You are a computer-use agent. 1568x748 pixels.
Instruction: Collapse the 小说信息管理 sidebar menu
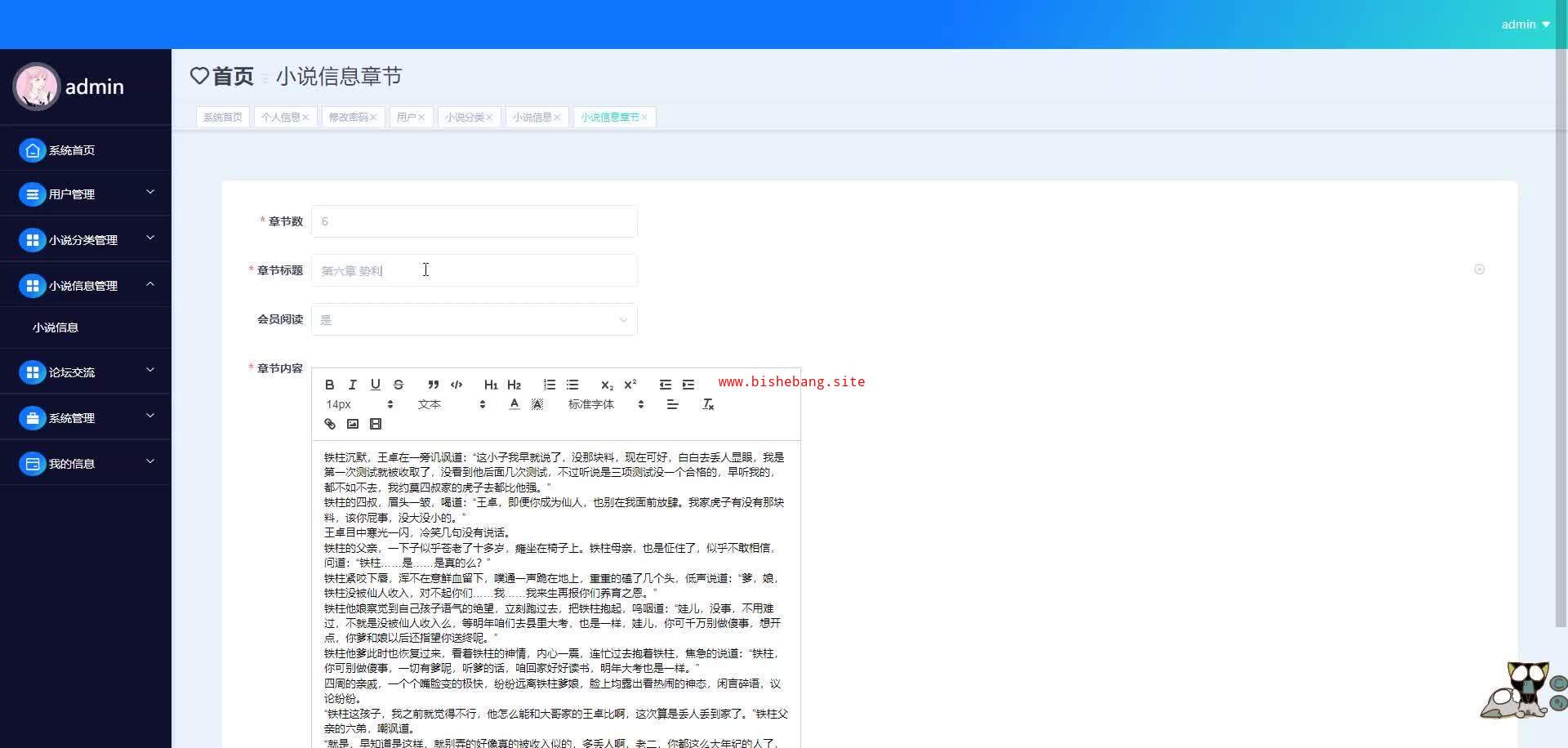(86, 285)
